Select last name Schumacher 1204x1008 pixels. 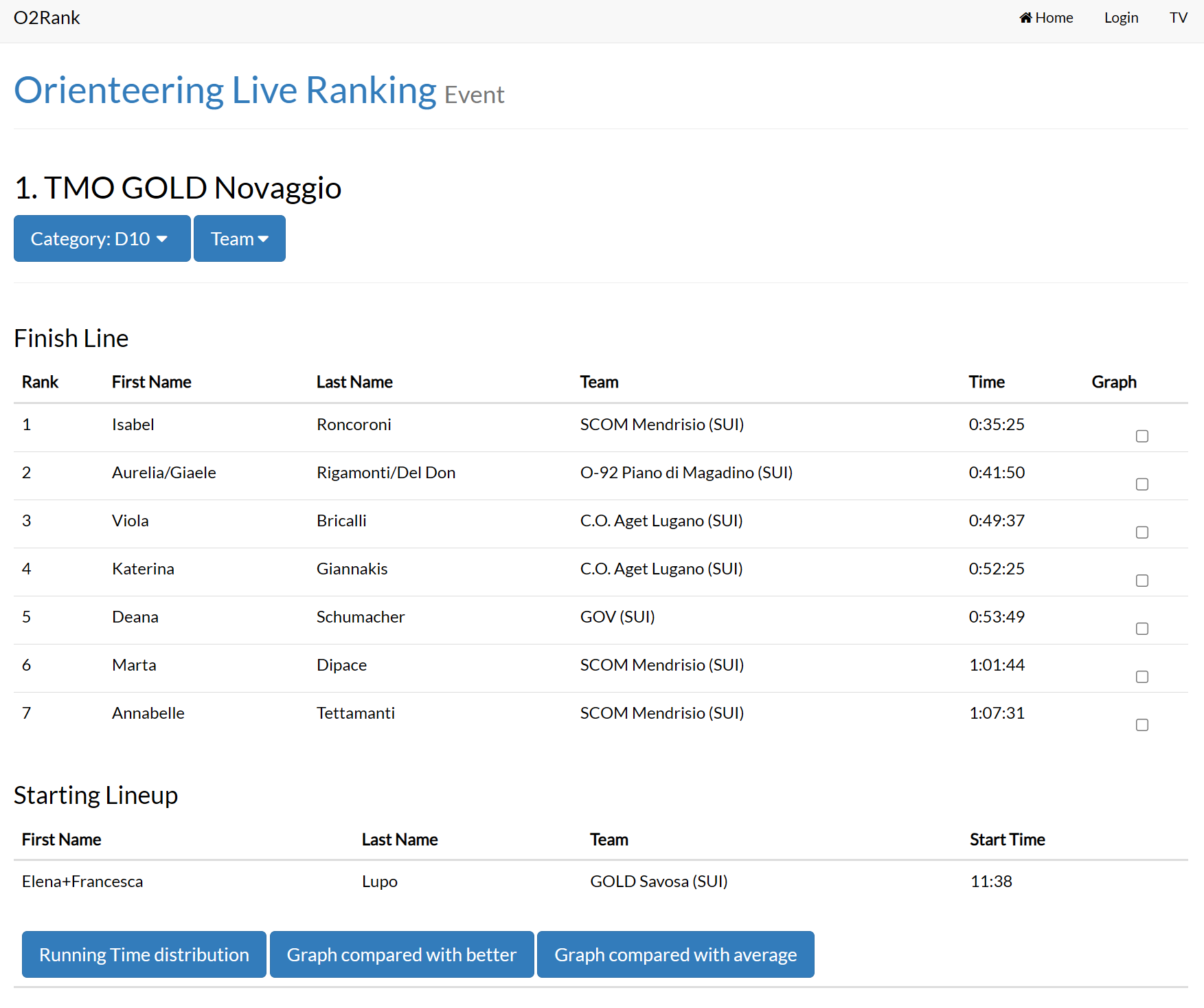(x=361, y=617)
